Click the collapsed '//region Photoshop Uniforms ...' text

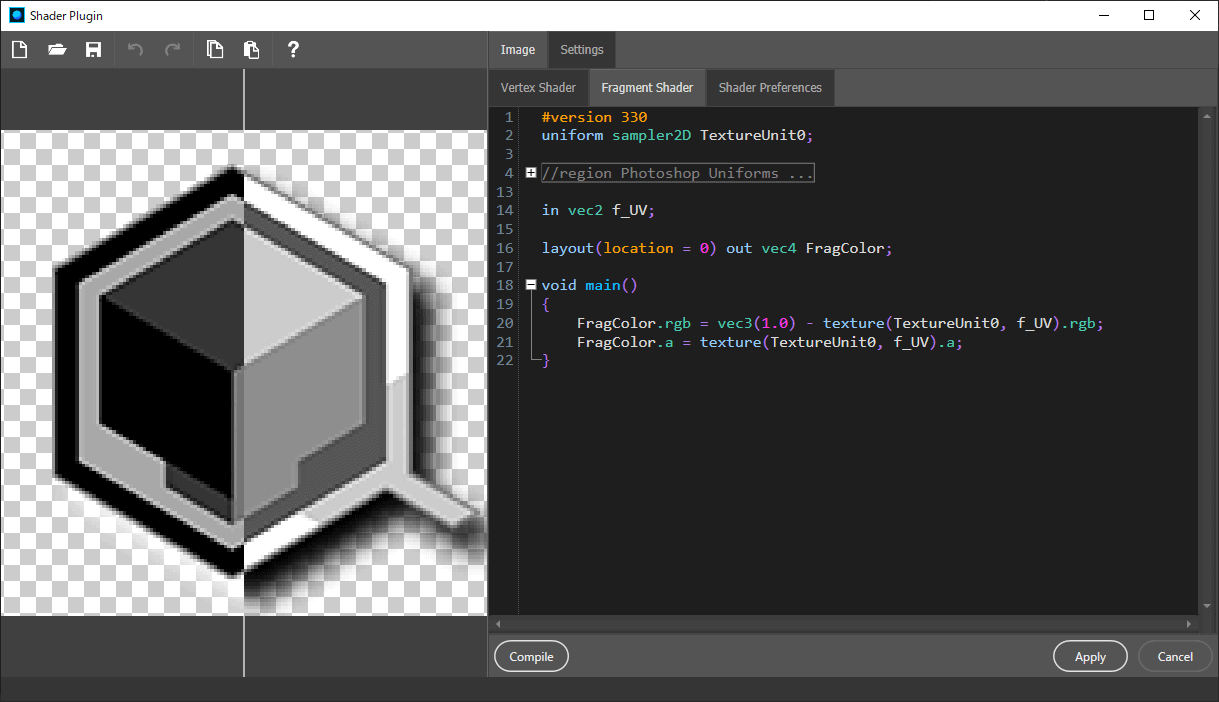[x=677, y=173]
